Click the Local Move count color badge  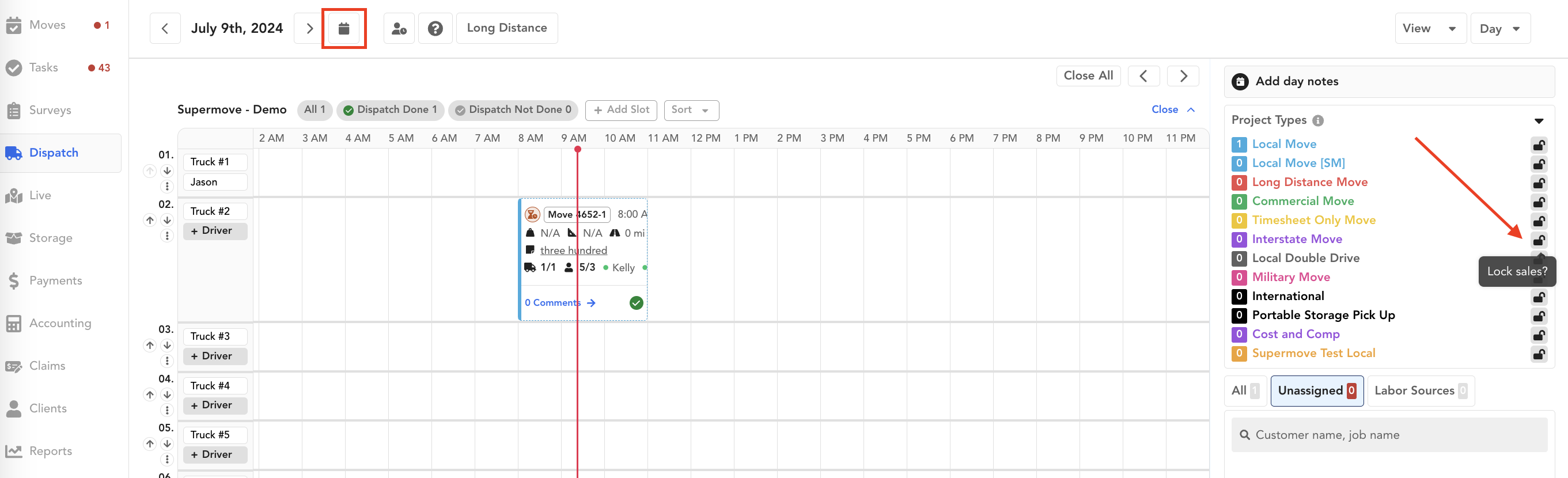(1239, 145)
